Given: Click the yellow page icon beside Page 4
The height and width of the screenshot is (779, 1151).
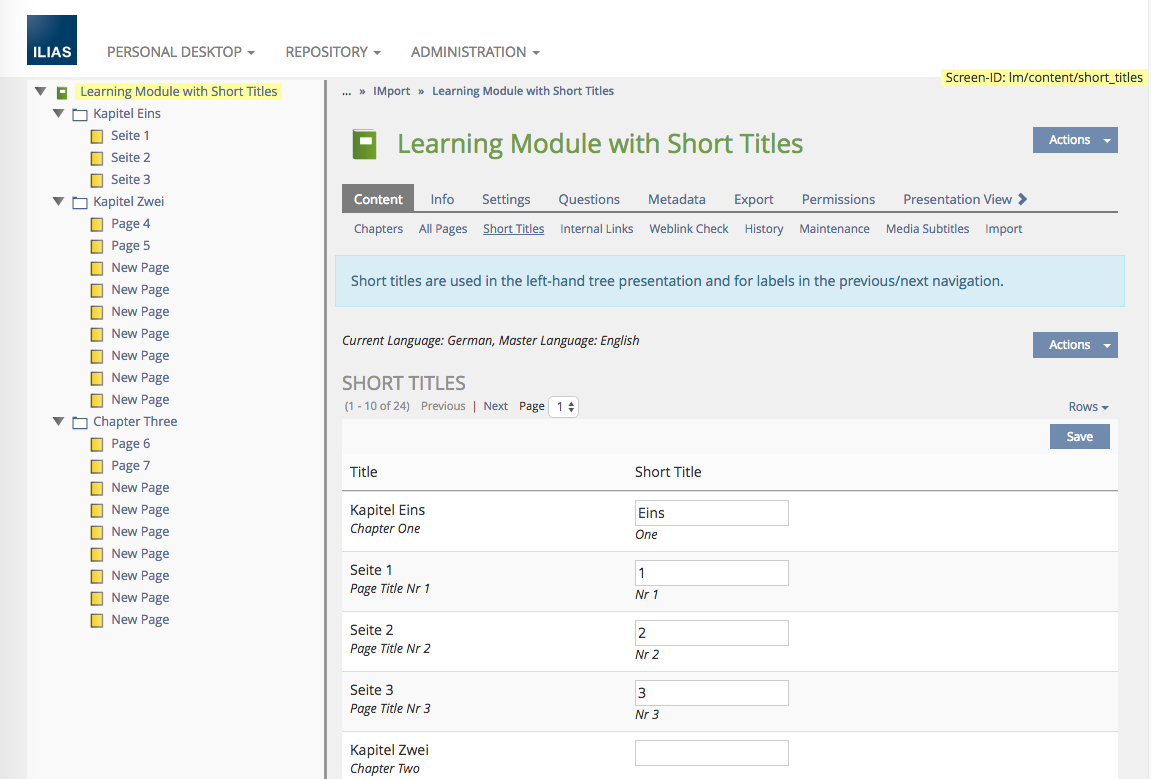Looking at the screenshot, I should tap(97, 224).
